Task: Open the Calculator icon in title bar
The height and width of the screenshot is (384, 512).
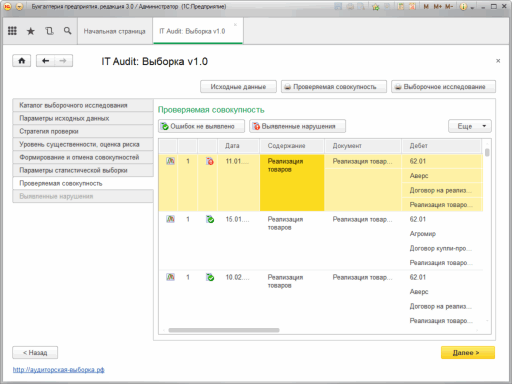Action: tap(401, 6)
